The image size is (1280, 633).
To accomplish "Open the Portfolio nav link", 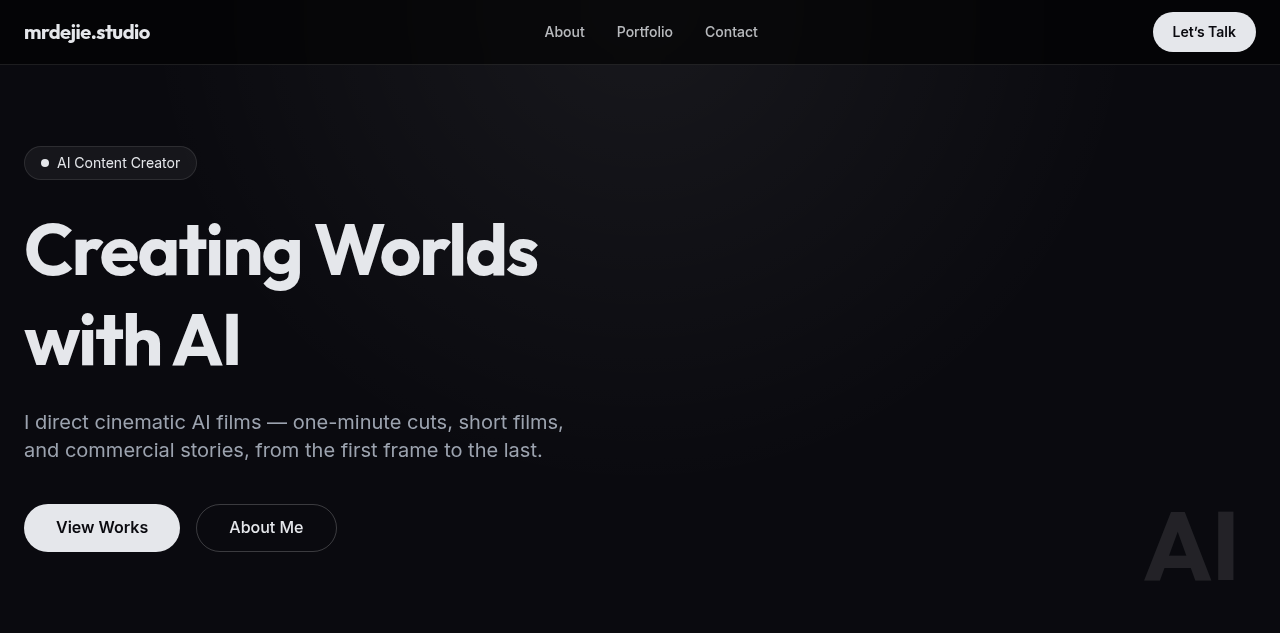I will pos(645,32).
